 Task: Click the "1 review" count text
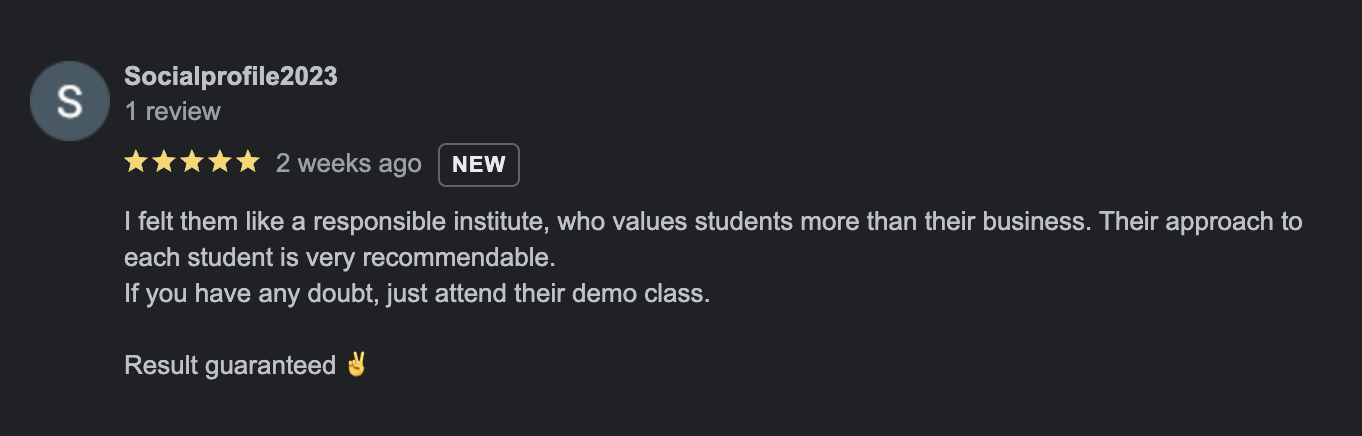pos(172,111)
